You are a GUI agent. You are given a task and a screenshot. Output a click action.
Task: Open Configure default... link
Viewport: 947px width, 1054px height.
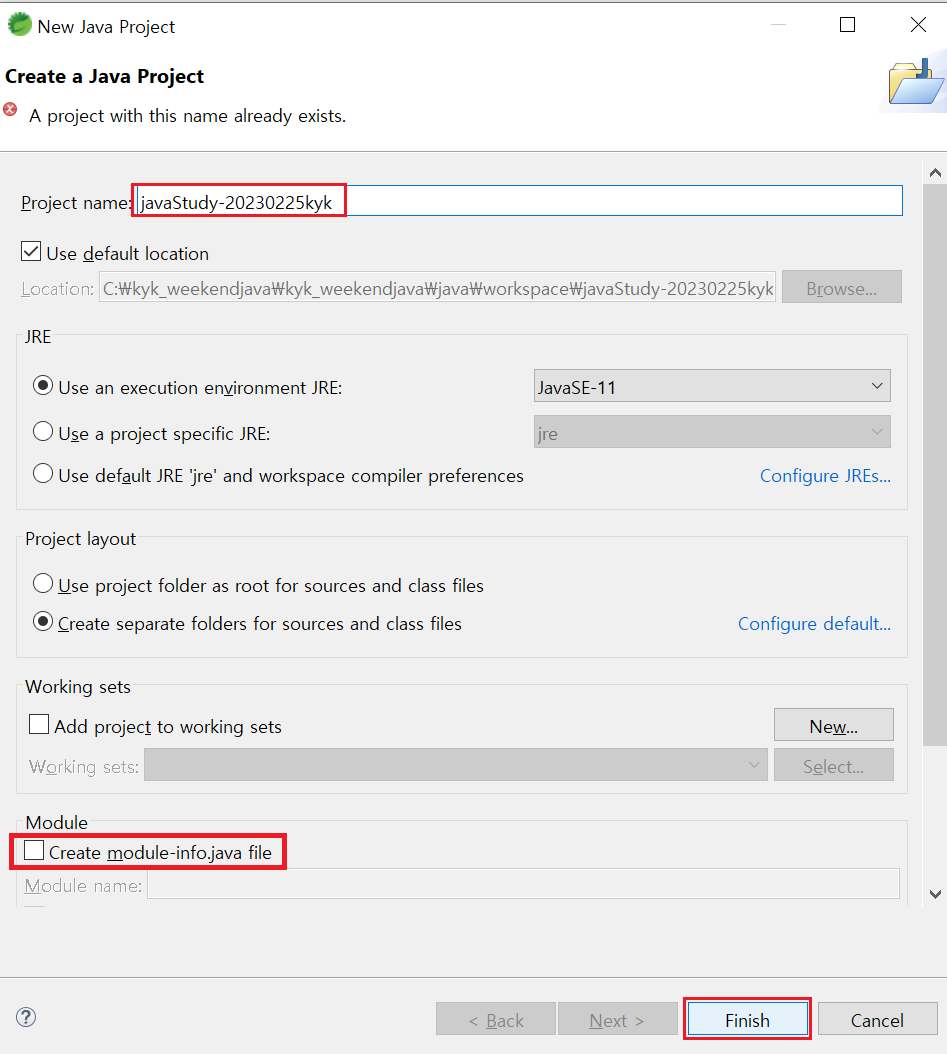[815, 623]
